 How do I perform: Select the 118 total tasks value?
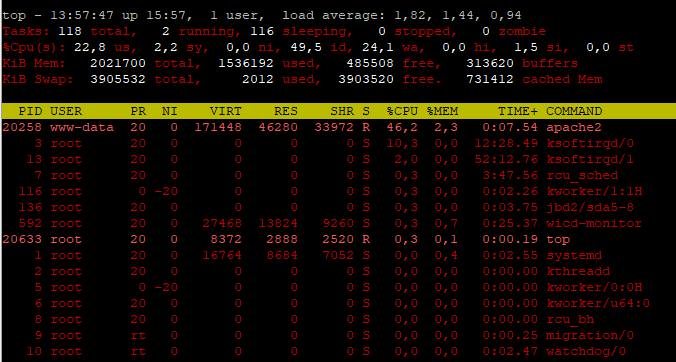click(x=70, y=31)
